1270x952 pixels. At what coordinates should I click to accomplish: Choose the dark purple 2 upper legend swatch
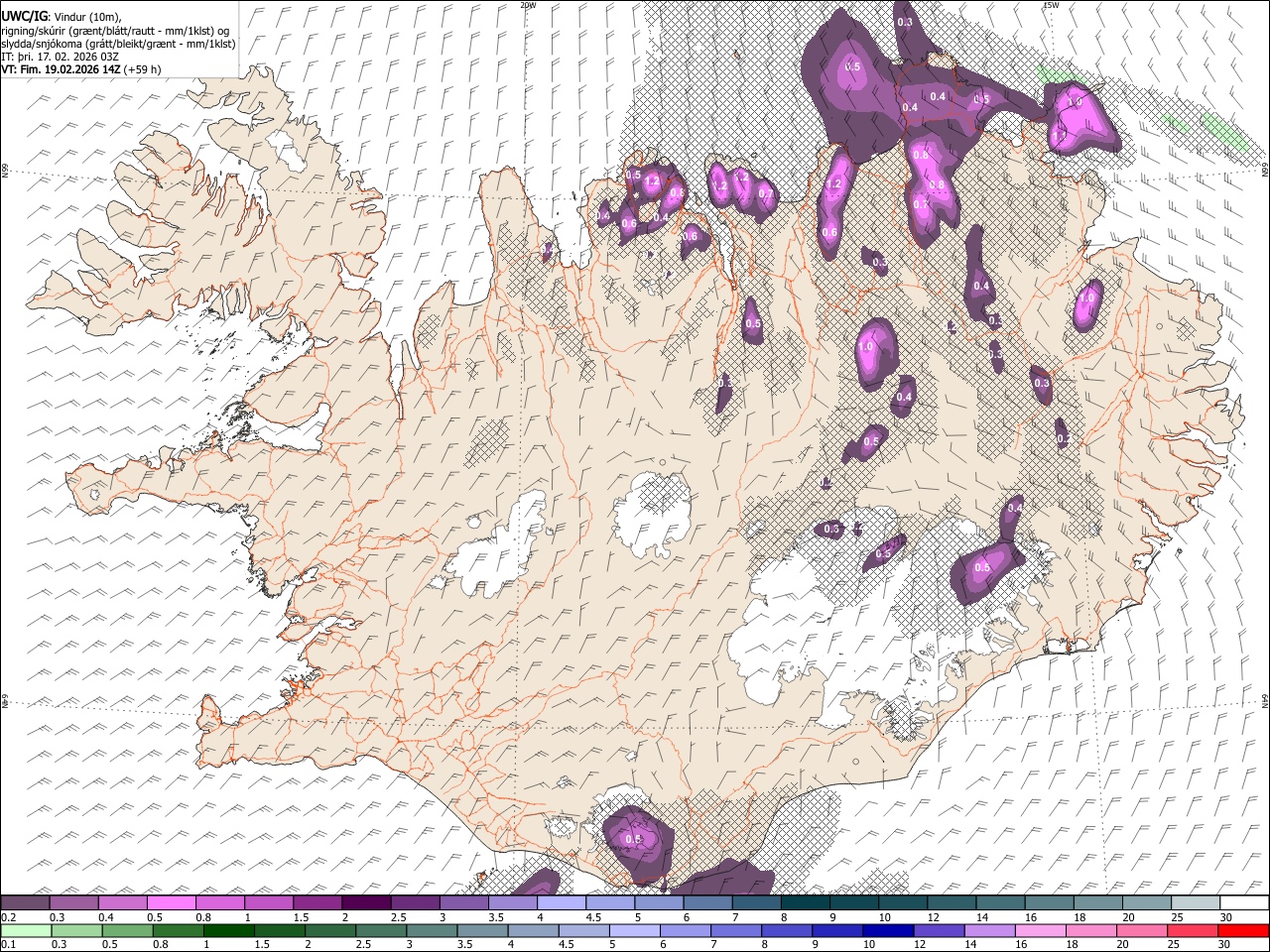coord(366,902)
